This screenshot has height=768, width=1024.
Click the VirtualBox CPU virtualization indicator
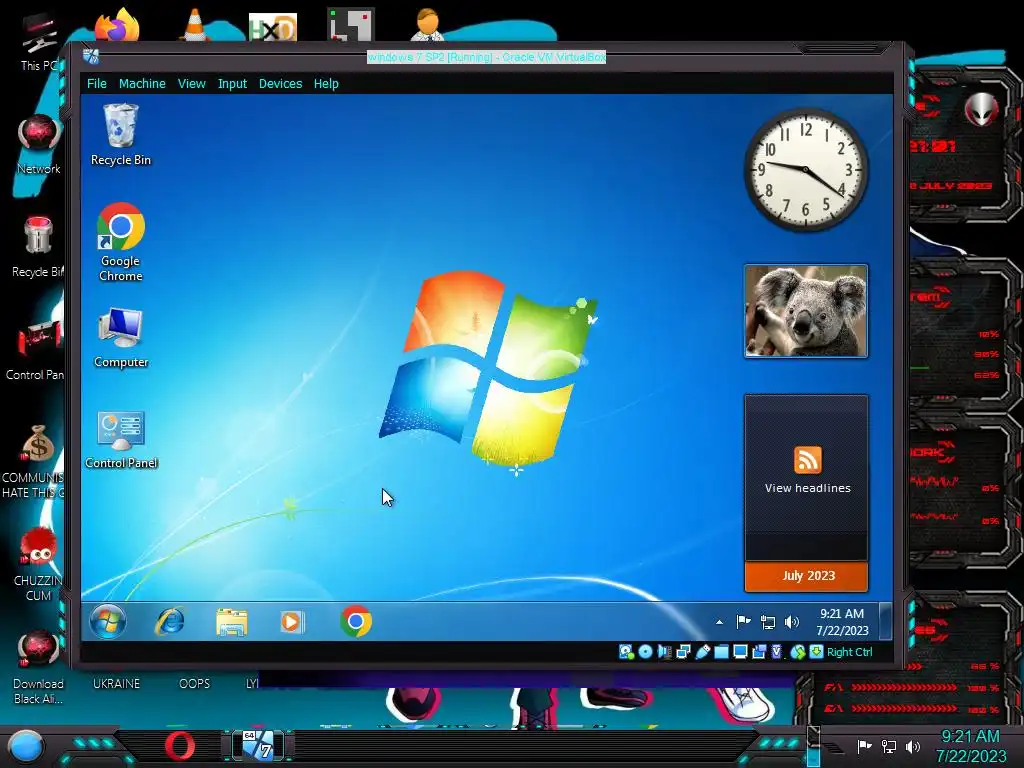click(776, 652)
